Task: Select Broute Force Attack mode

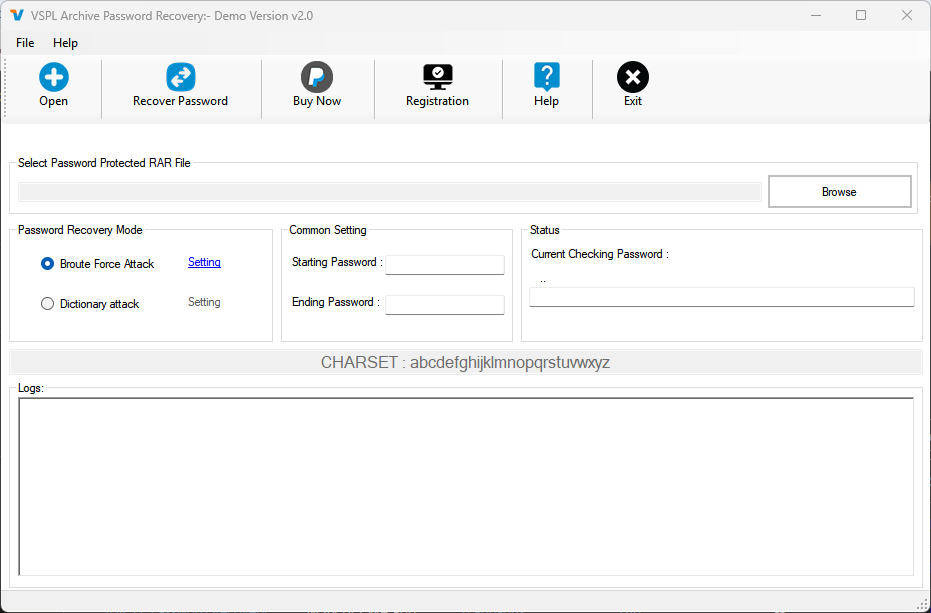Action: pos(47,263)
